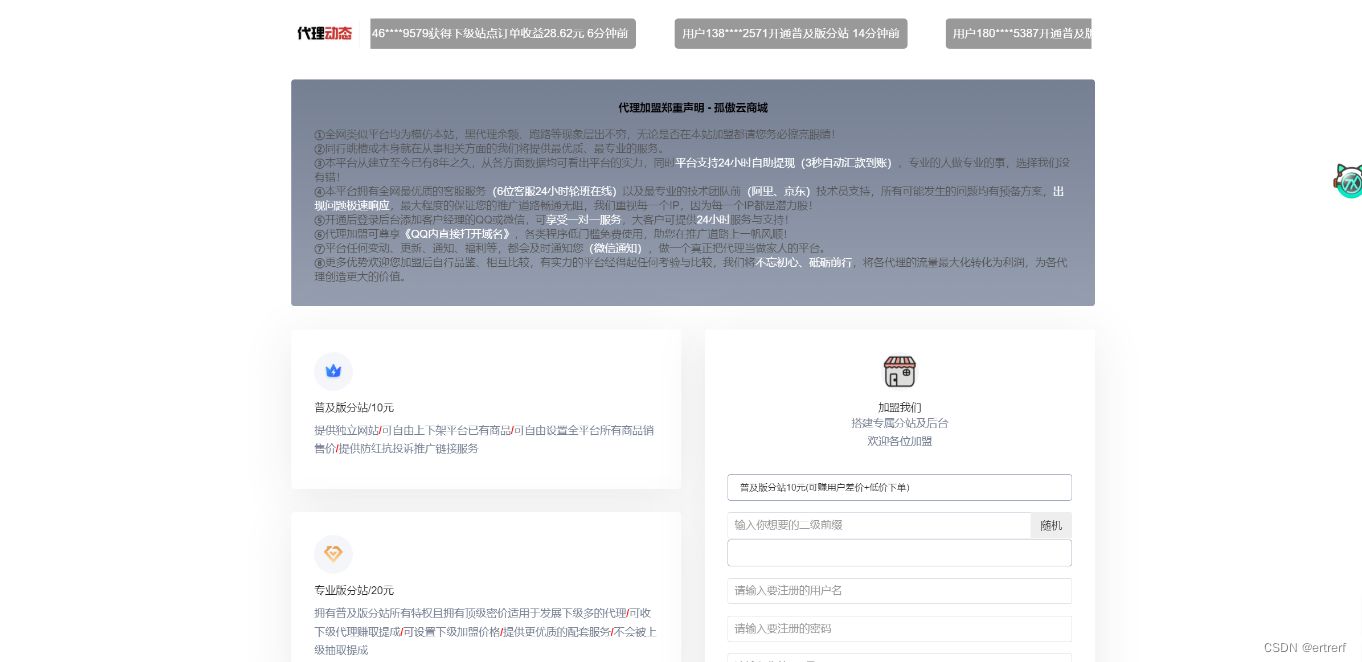
Task: Click the ticker notice about 28.62元 earnings
Action: click(x=502, y=33)
